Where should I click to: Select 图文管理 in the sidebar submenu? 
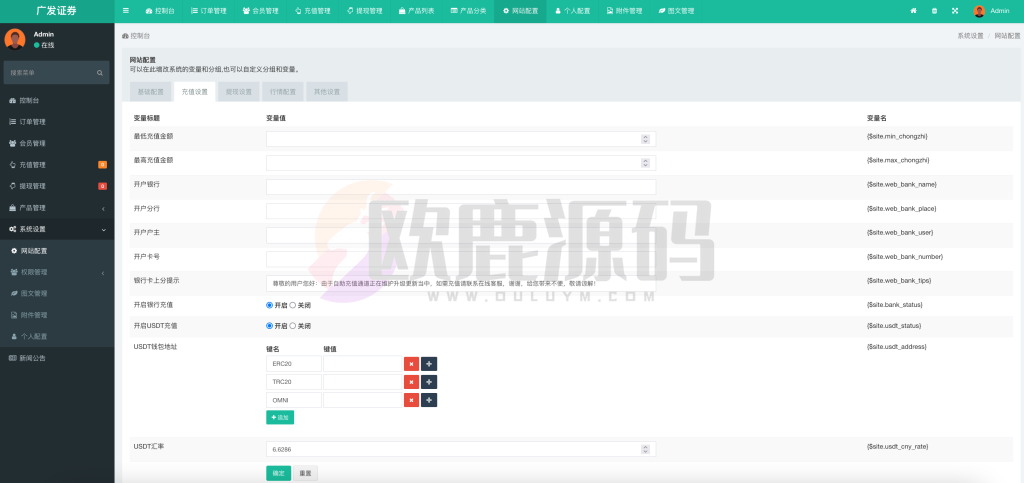[x=57, y=294]
